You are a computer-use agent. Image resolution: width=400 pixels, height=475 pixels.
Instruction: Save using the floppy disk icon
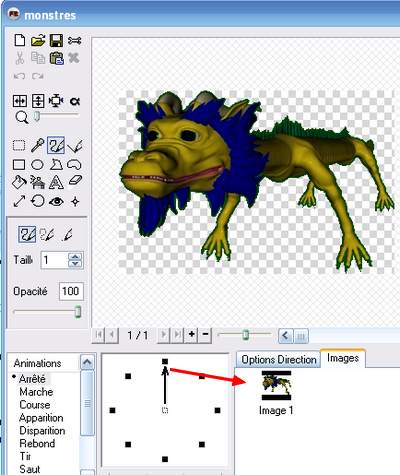pyautogui.click(x=56, y=40)
